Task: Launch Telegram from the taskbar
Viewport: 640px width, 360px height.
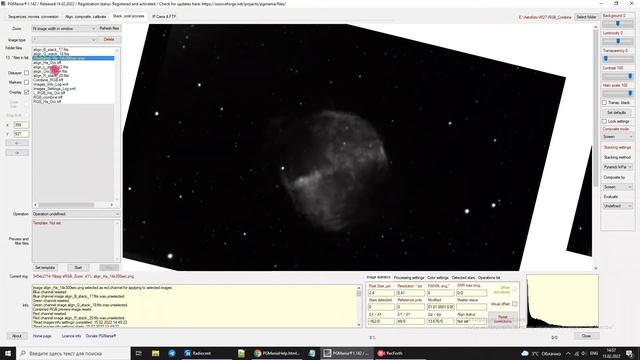Action: tap(172, 353)
